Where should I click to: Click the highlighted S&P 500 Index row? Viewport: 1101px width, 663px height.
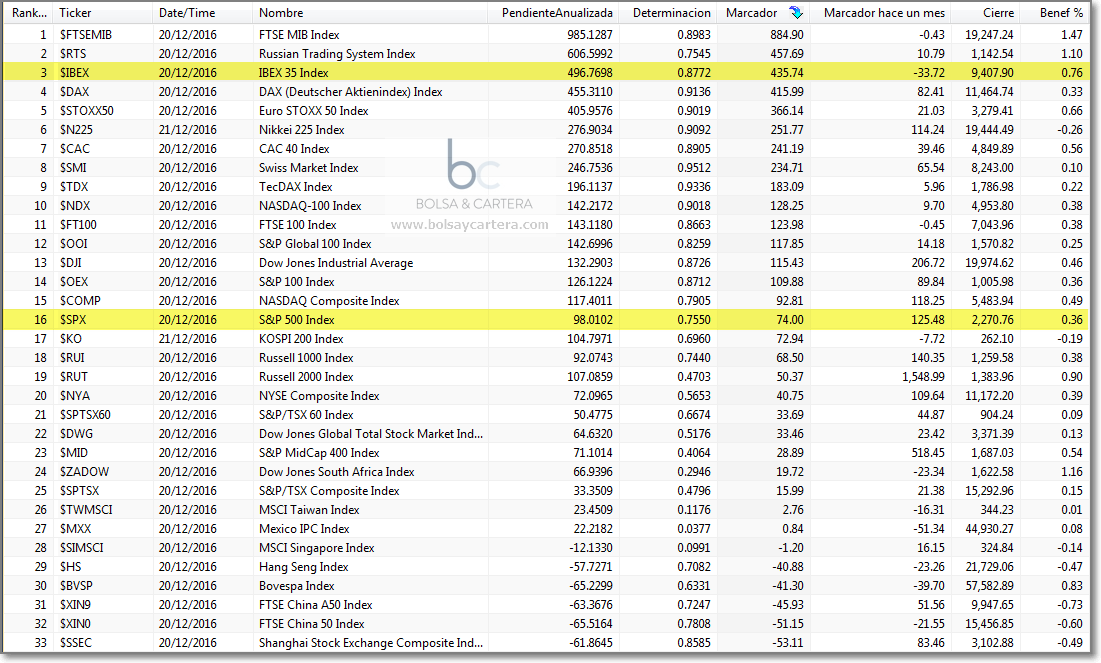coord(546,319)
